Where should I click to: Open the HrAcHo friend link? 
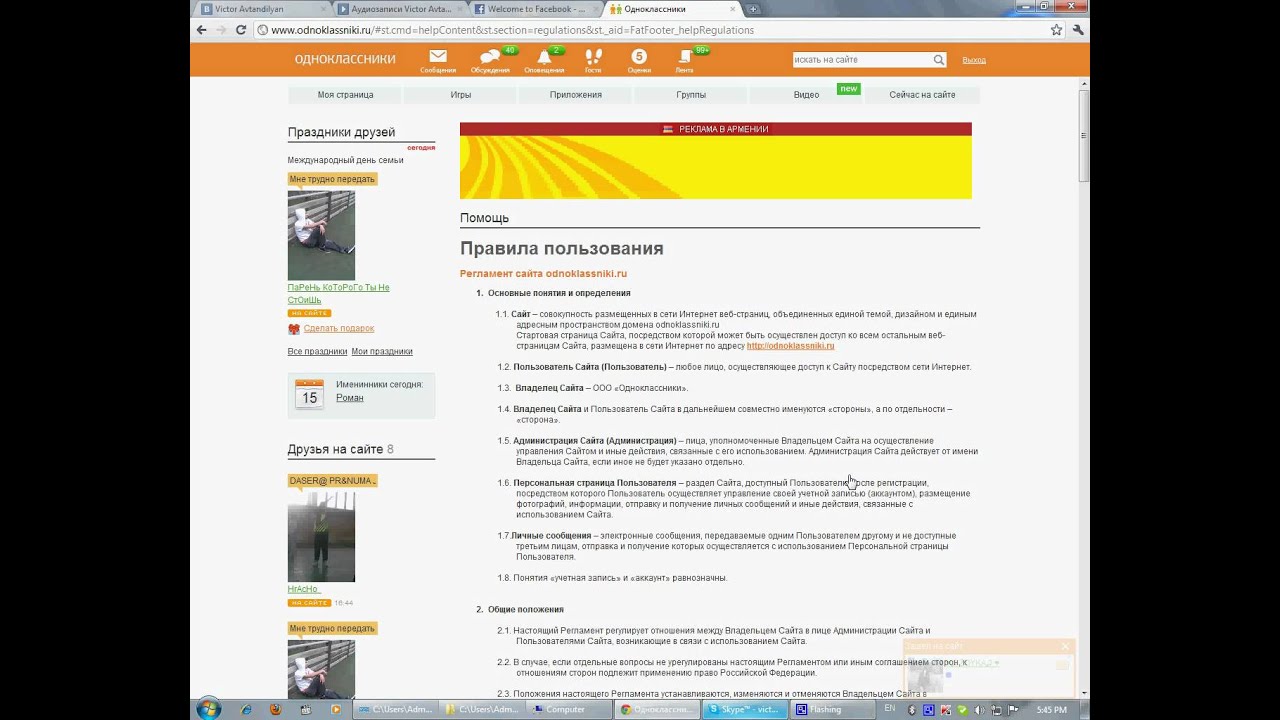302,589
